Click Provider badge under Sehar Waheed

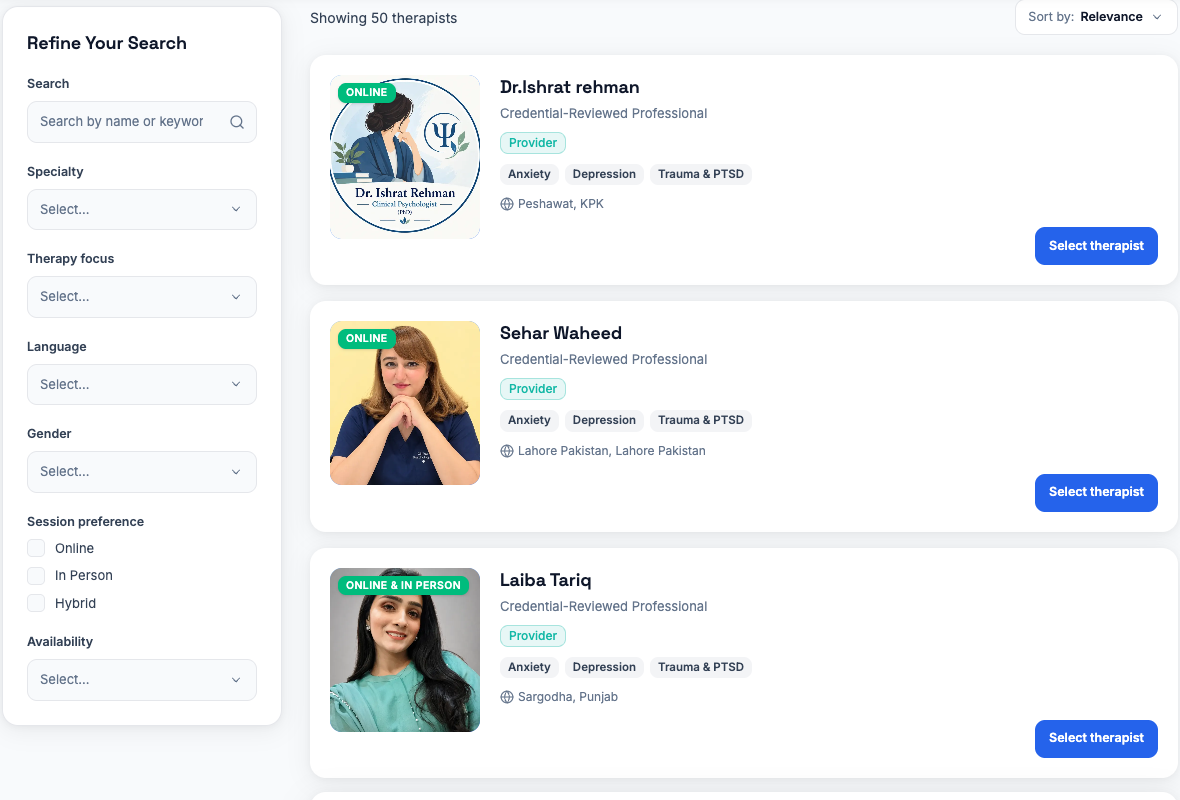(533, 389)
